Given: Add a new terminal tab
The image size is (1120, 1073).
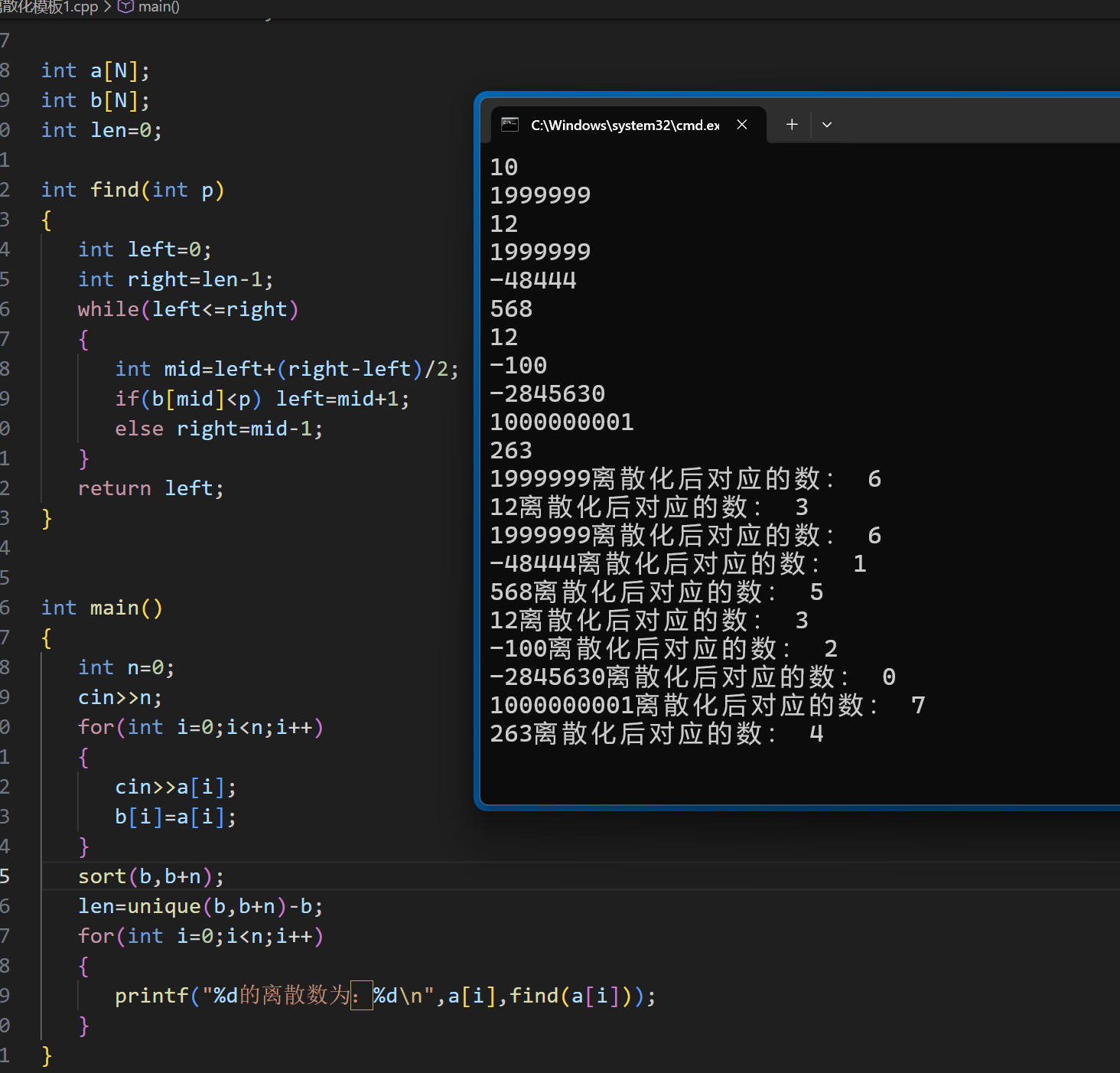Looking at the screenshot, I should [792, 124].
